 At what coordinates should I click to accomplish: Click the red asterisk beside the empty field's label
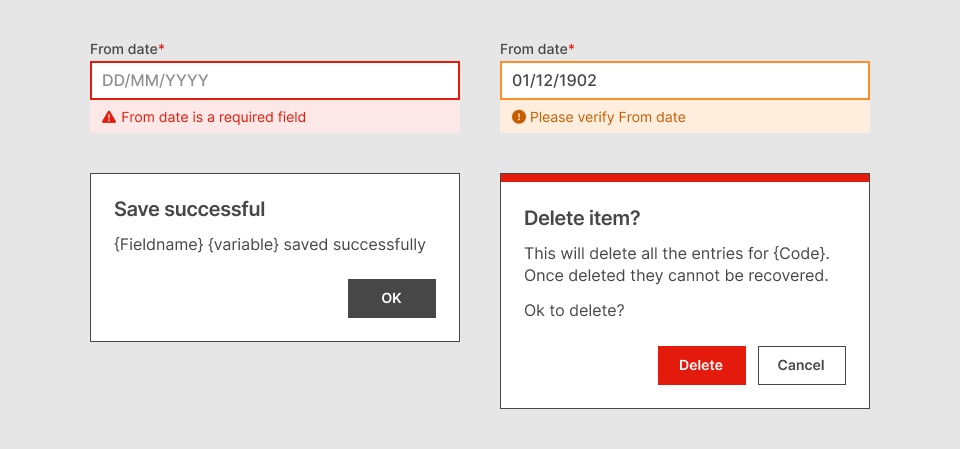pos(162,48)
